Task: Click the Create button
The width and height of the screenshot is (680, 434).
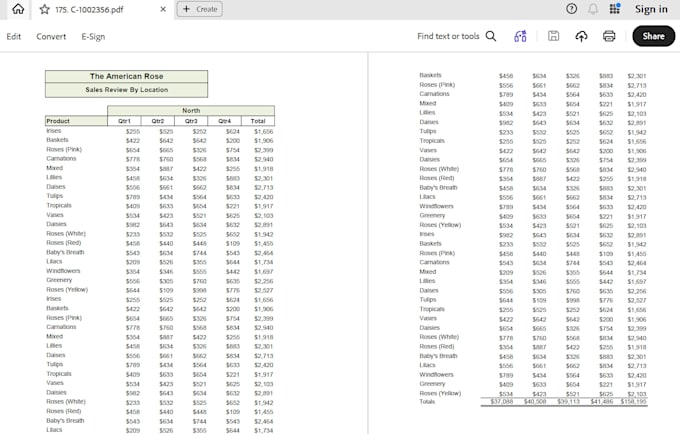Action: click(x=200, y=9)
